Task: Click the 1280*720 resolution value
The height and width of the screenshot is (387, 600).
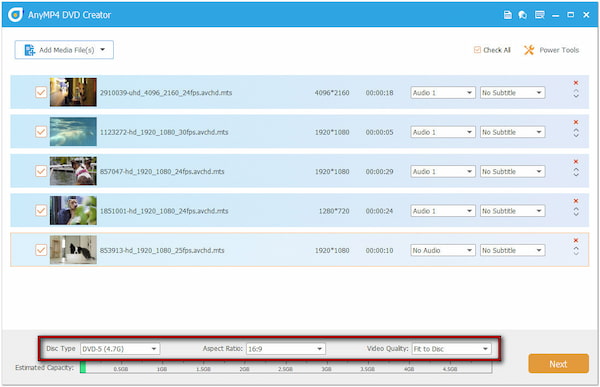Action: pos(334,211)
